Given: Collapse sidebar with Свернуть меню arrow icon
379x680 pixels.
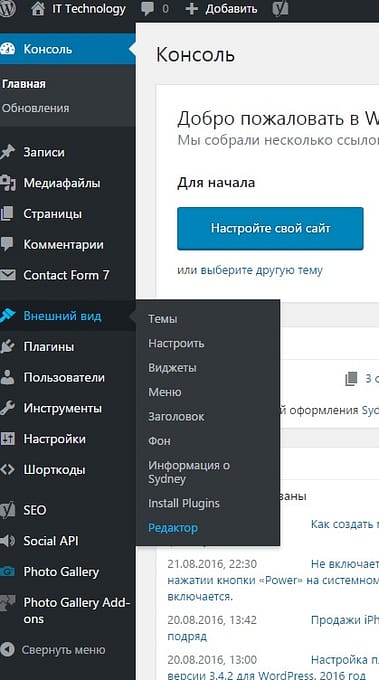Looking at the screenshot, I should pos(7,650).
